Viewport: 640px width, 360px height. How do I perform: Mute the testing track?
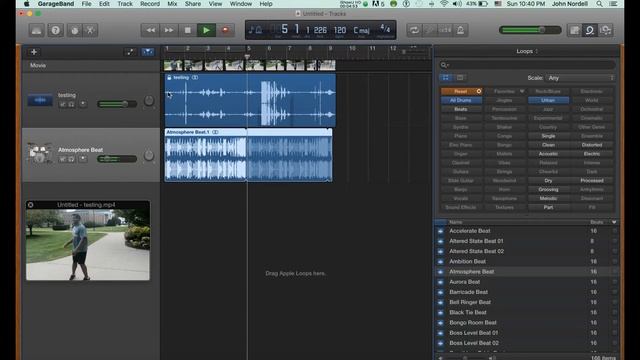(63, 104)
